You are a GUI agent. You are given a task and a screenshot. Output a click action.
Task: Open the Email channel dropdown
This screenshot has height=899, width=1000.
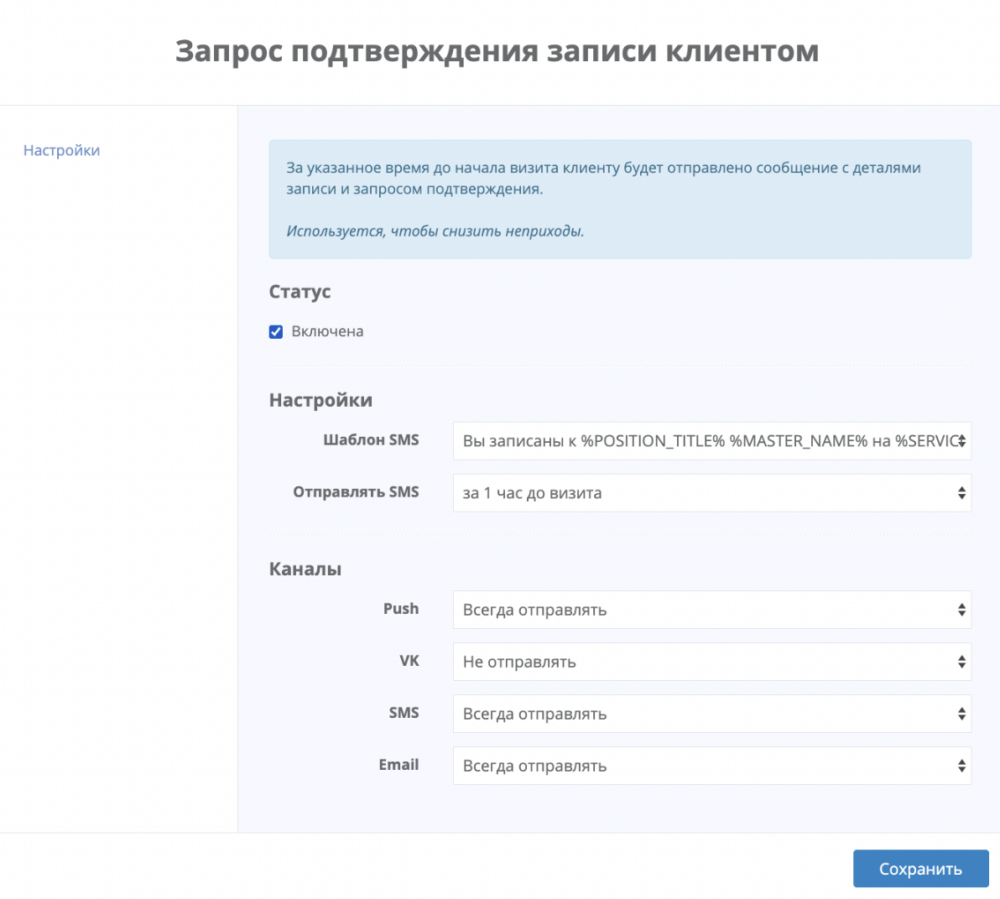(x=700, y=767)
